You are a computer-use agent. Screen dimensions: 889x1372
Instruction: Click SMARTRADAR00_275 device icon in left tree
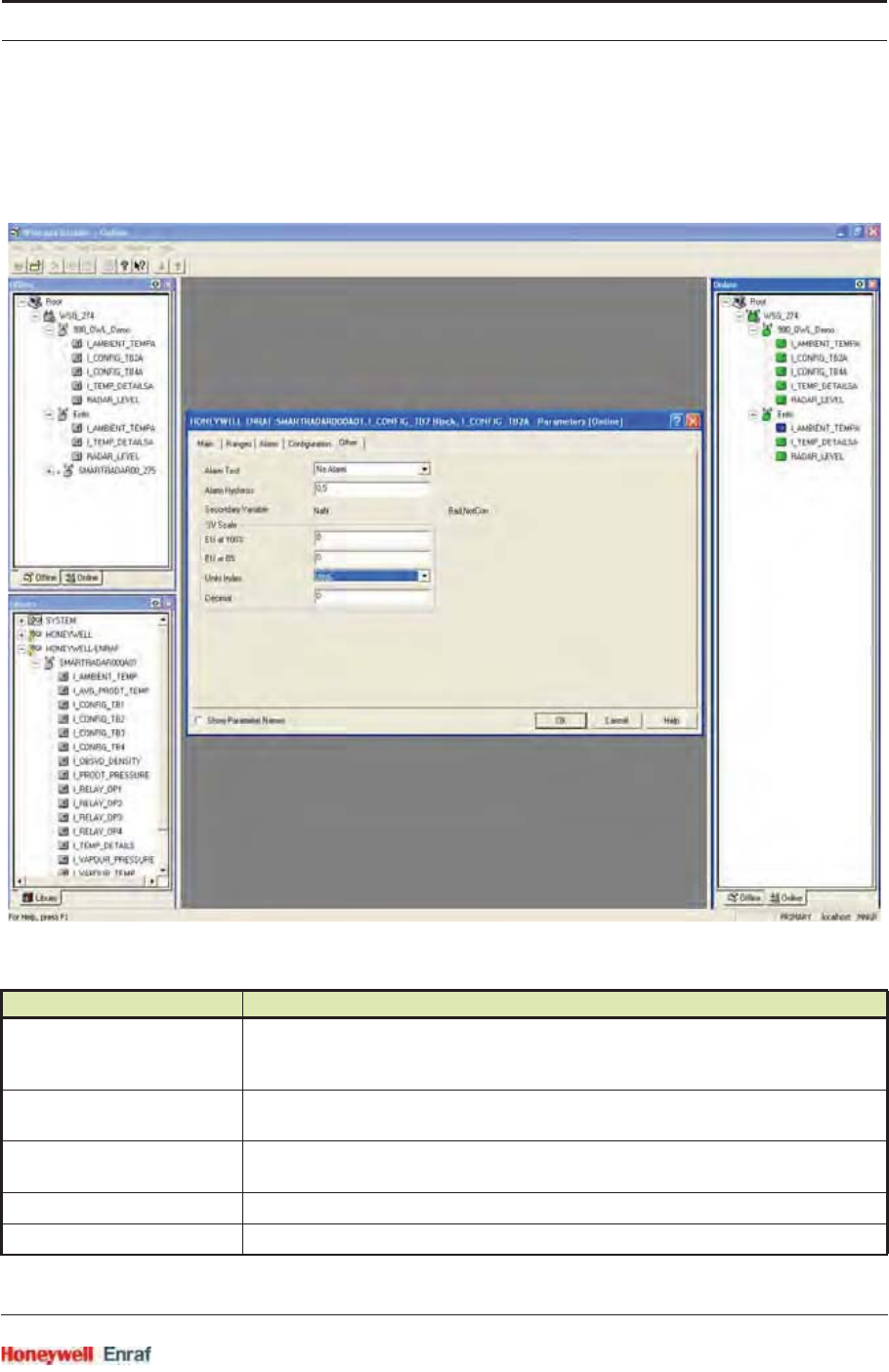[68, 470]
